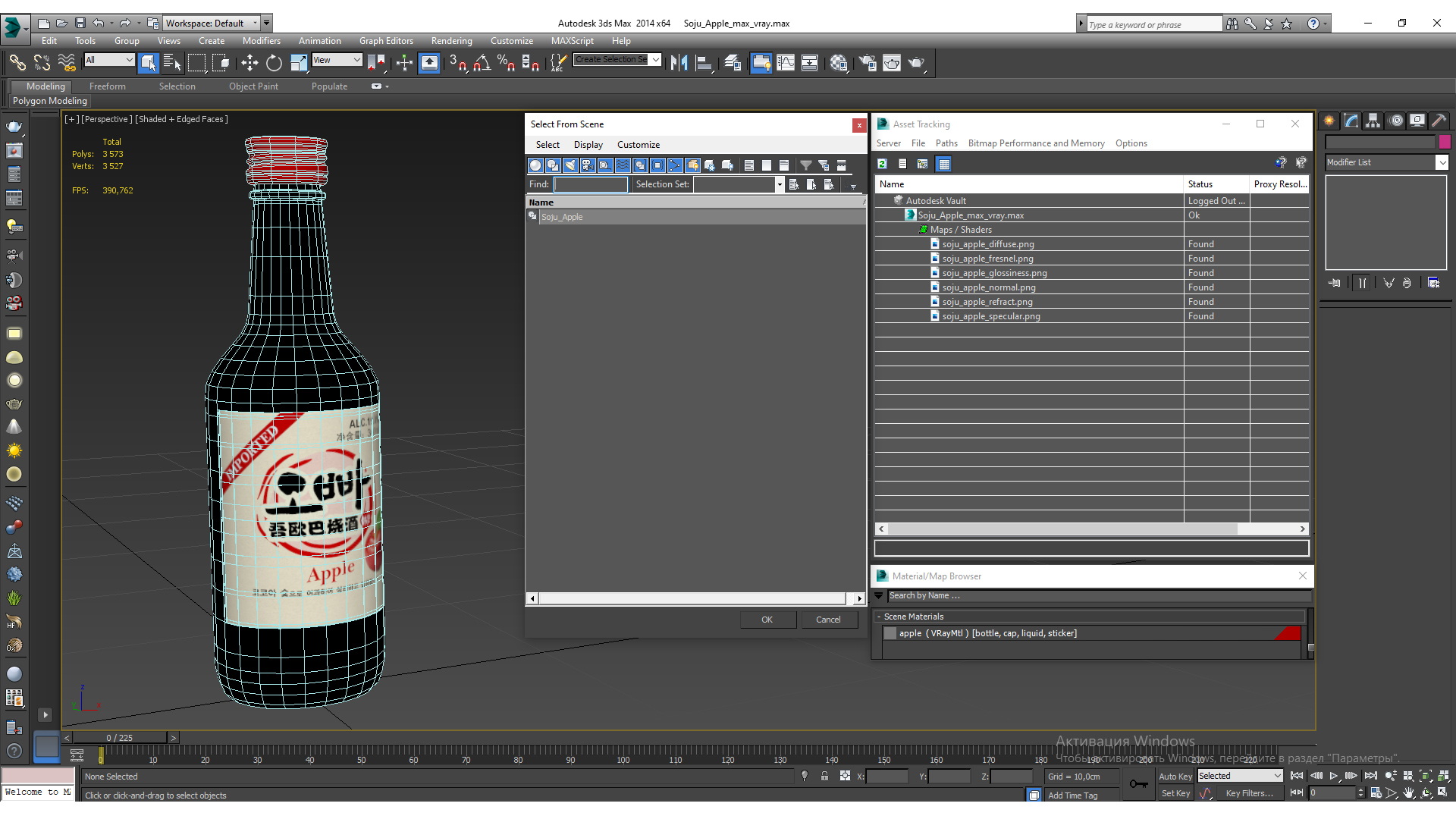Toggle Auto Key recording mode
This screenshot has width=1456, height=819.
pos(1175,775)
